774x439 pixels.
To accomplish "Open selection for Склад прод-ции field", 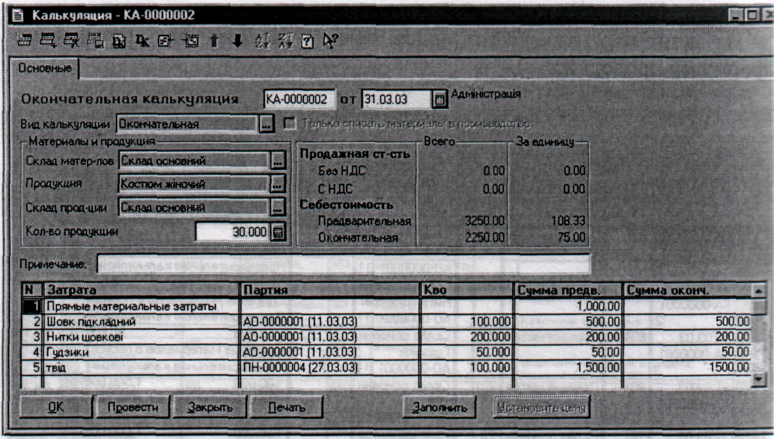I will [278, 207].
